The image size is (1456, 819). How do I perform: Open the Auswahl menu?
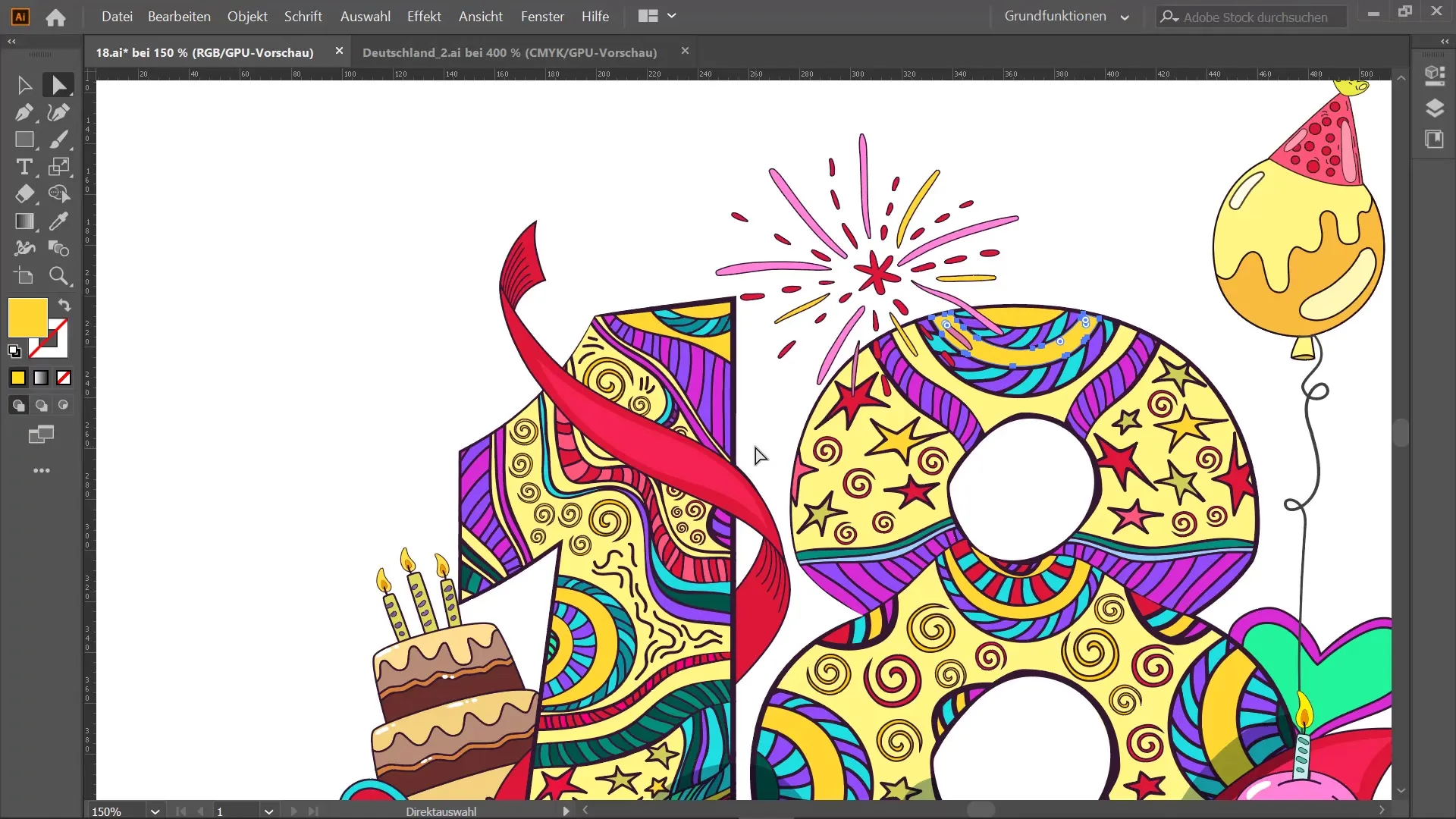click(x=365, y=16)
